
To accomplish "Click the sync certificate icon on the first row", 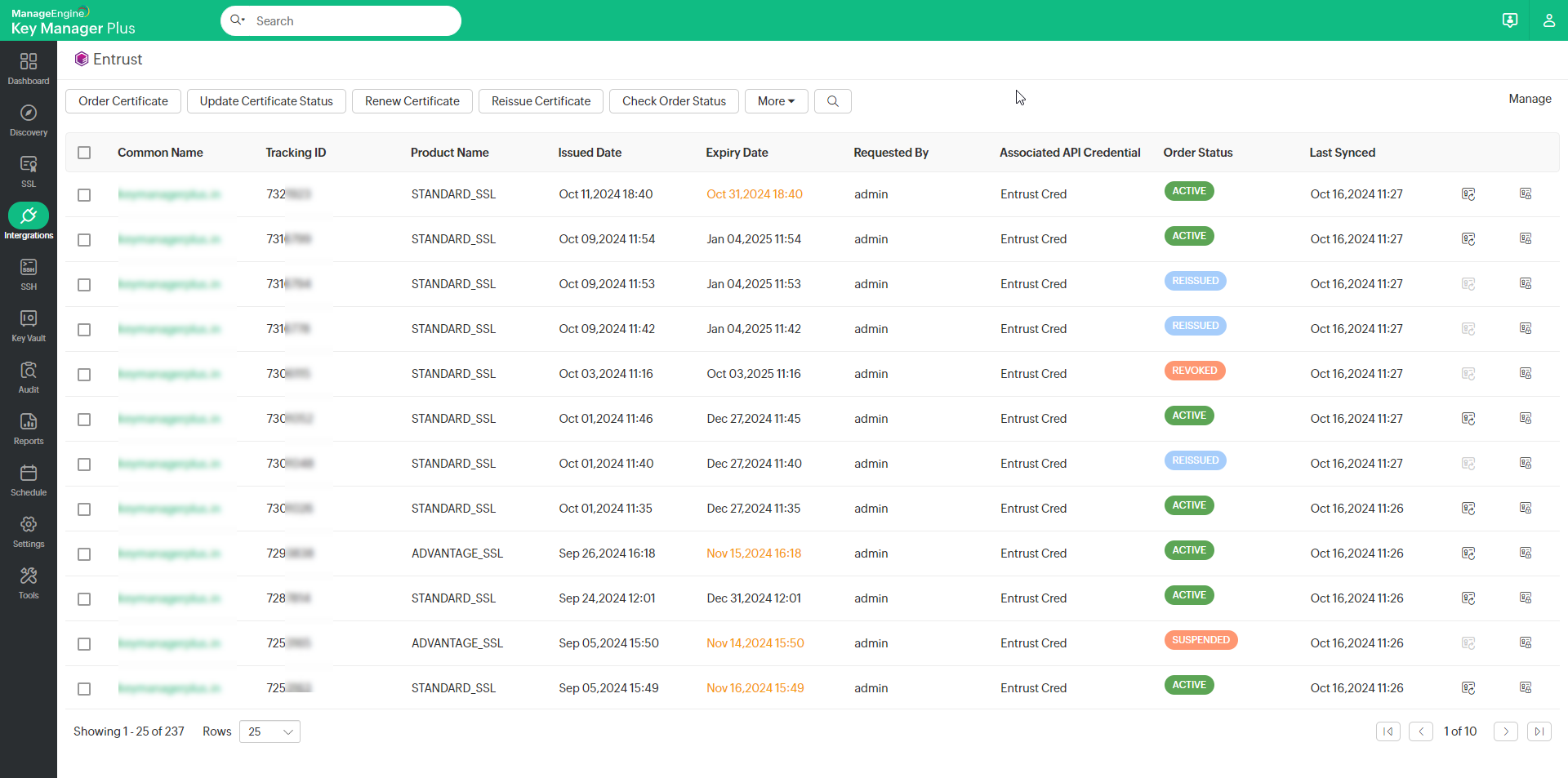I will point(1468,193).
